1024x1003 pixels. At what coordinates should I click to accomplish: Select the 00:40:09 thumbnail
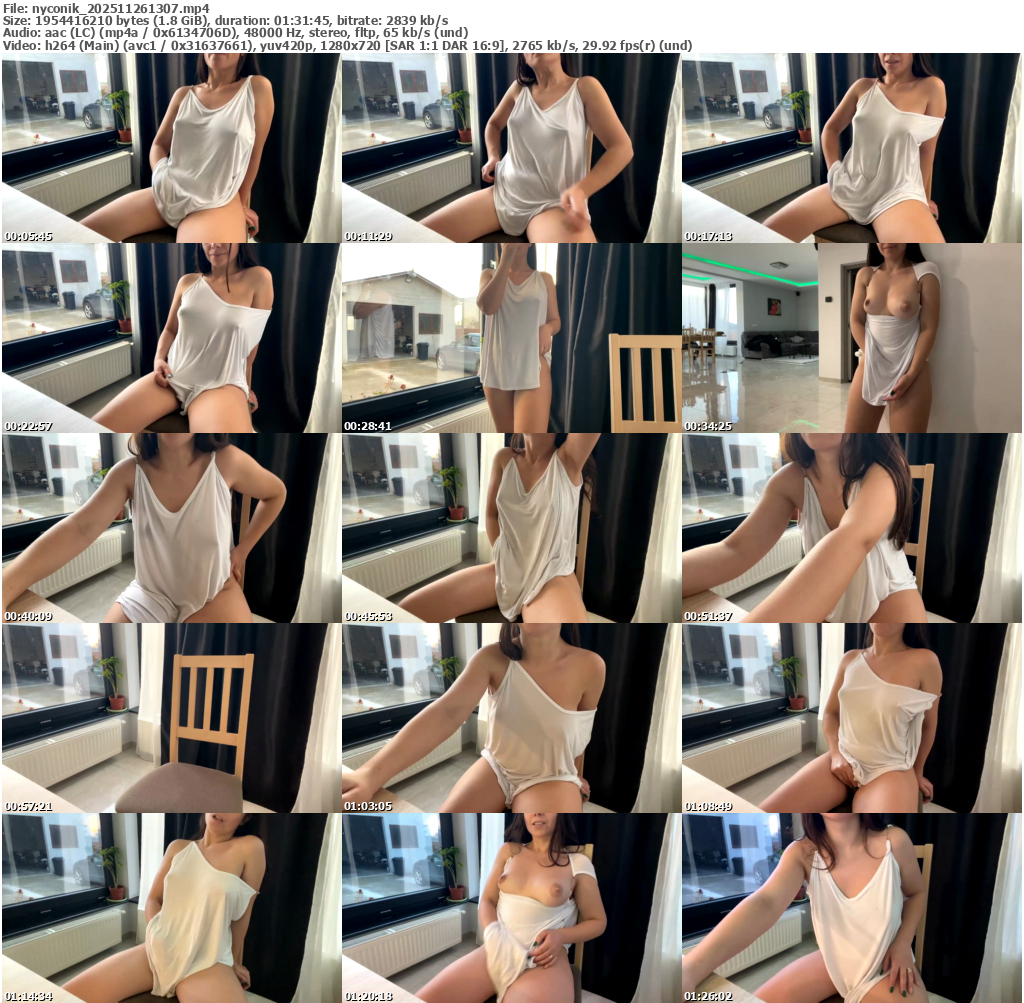coord(171,528)
